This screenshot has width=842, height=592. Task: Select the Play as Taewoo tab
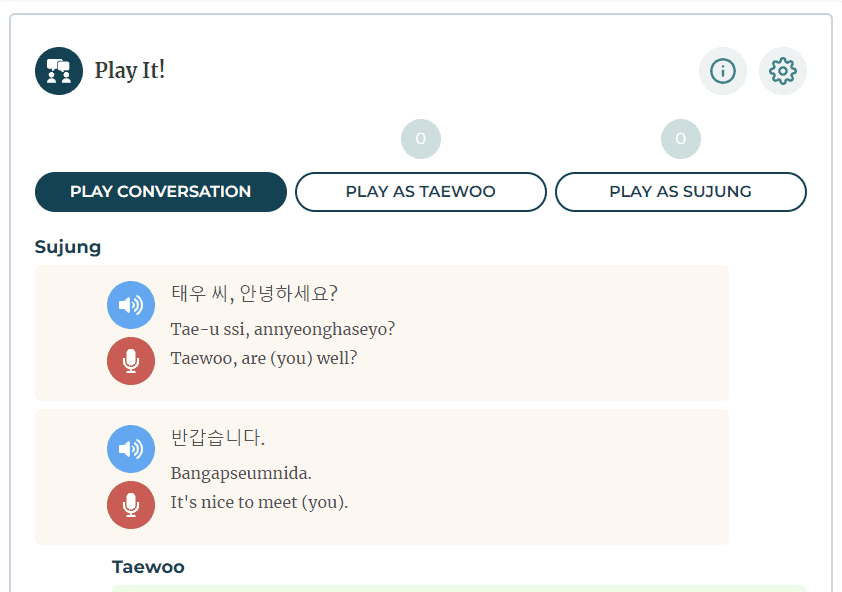point(420,191)
